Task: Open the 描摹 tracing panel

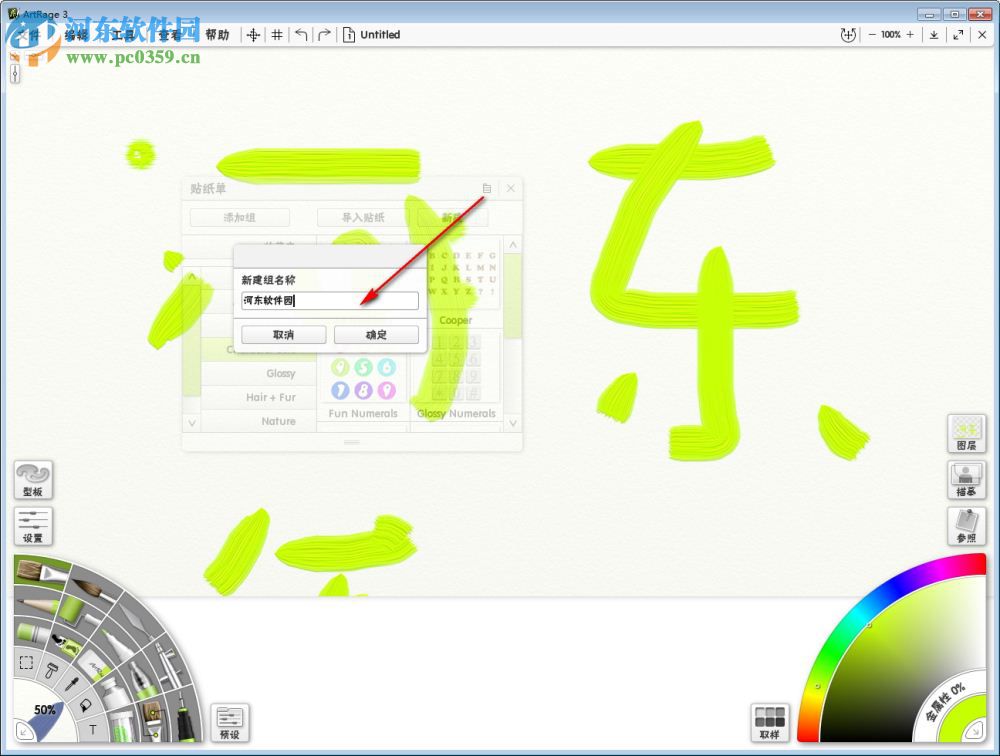Action: 966,480
